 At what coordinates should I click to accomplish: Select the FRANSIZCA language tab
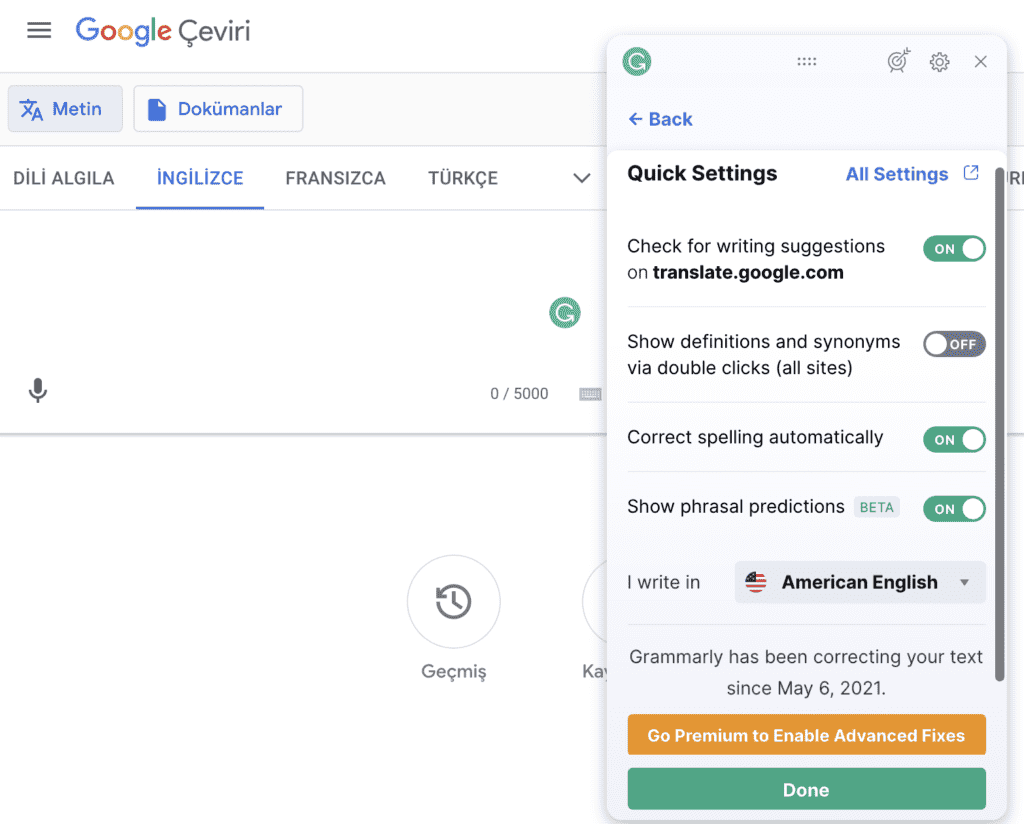click(335, 179)
